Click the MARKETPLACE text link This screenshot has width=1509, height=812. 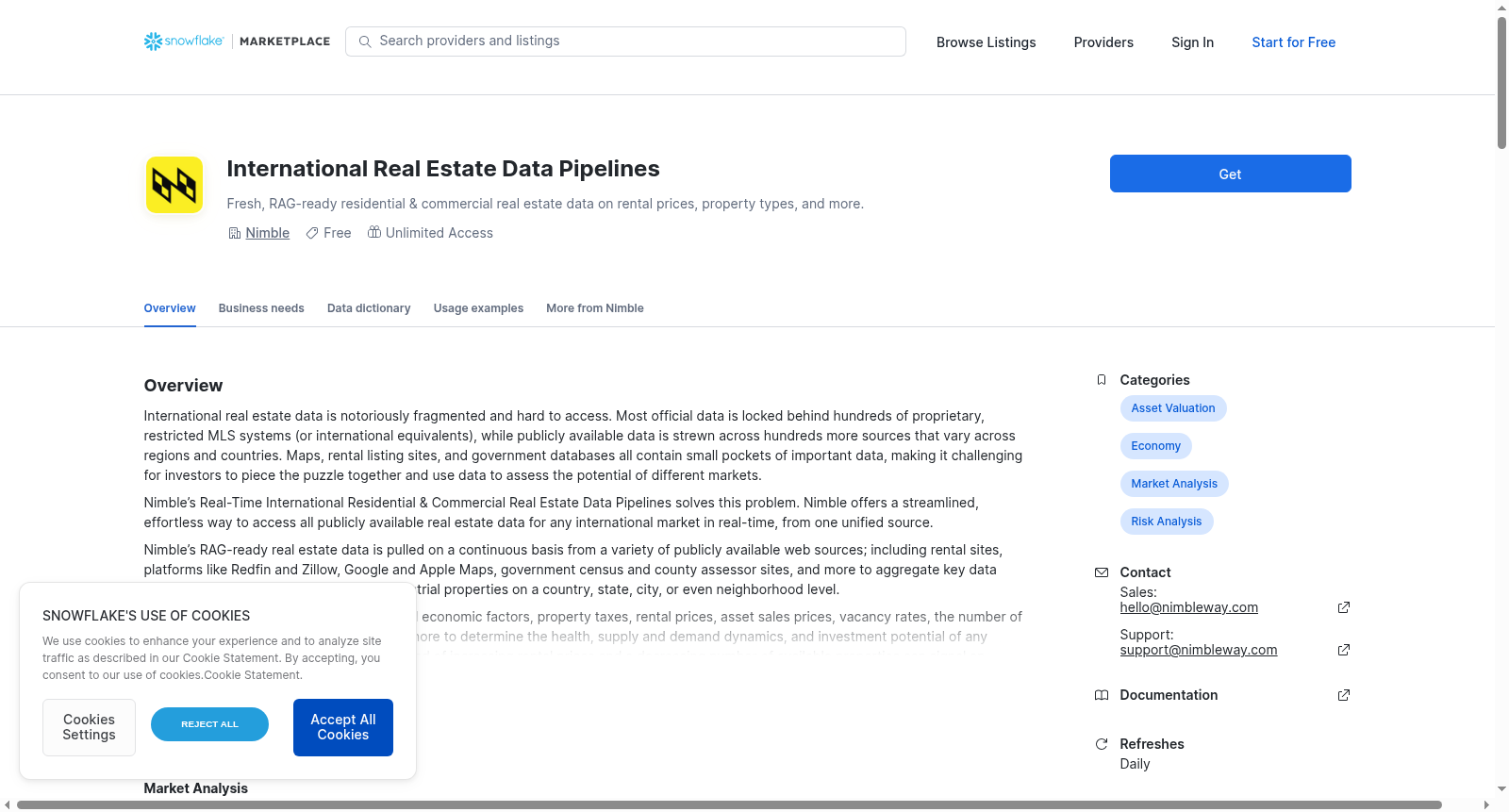pos(285,41)
